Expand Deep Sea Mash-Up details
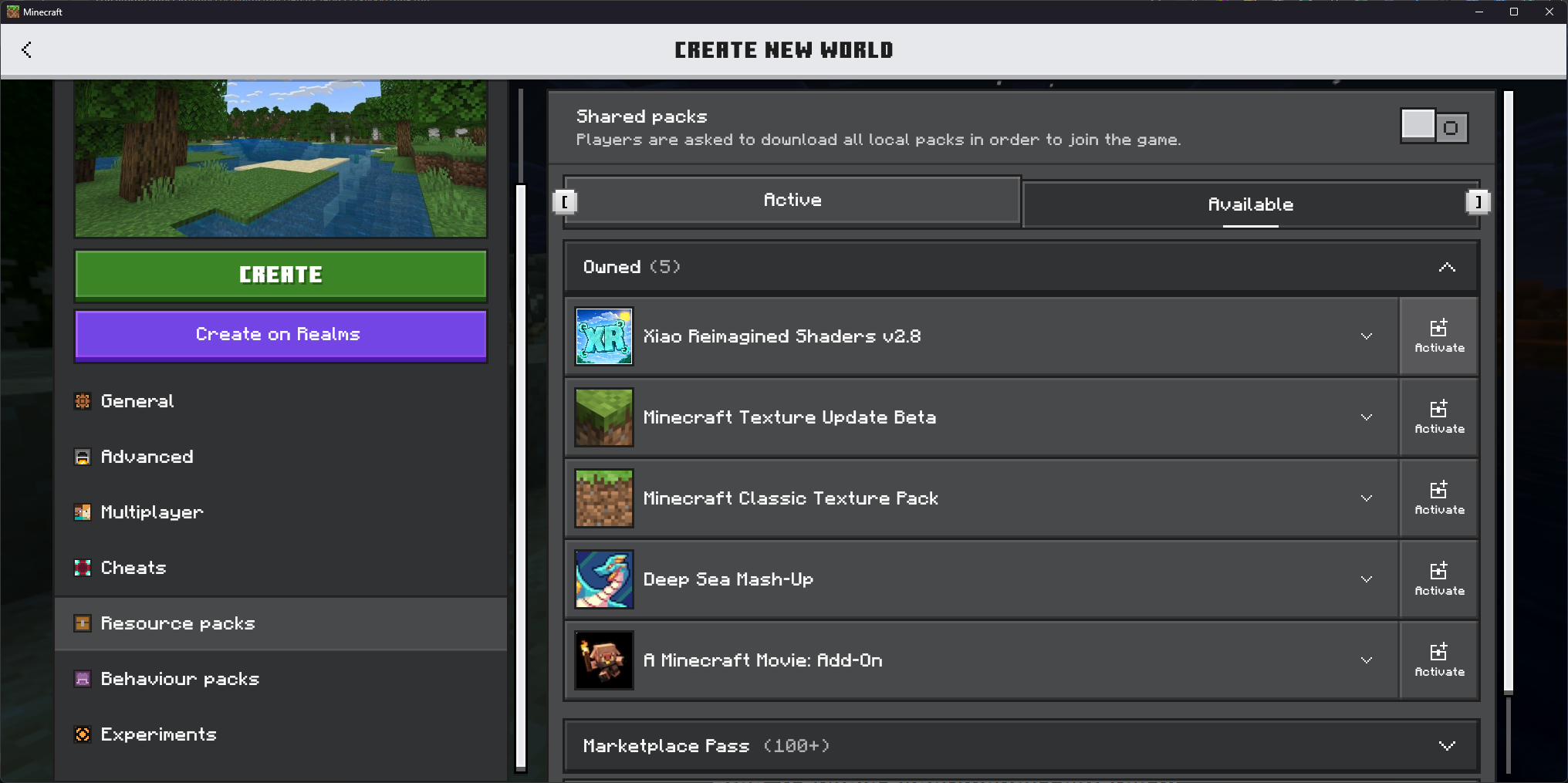Image resolution: width=1568 pixels, height=783 pixels. (x=1367, y=579)
